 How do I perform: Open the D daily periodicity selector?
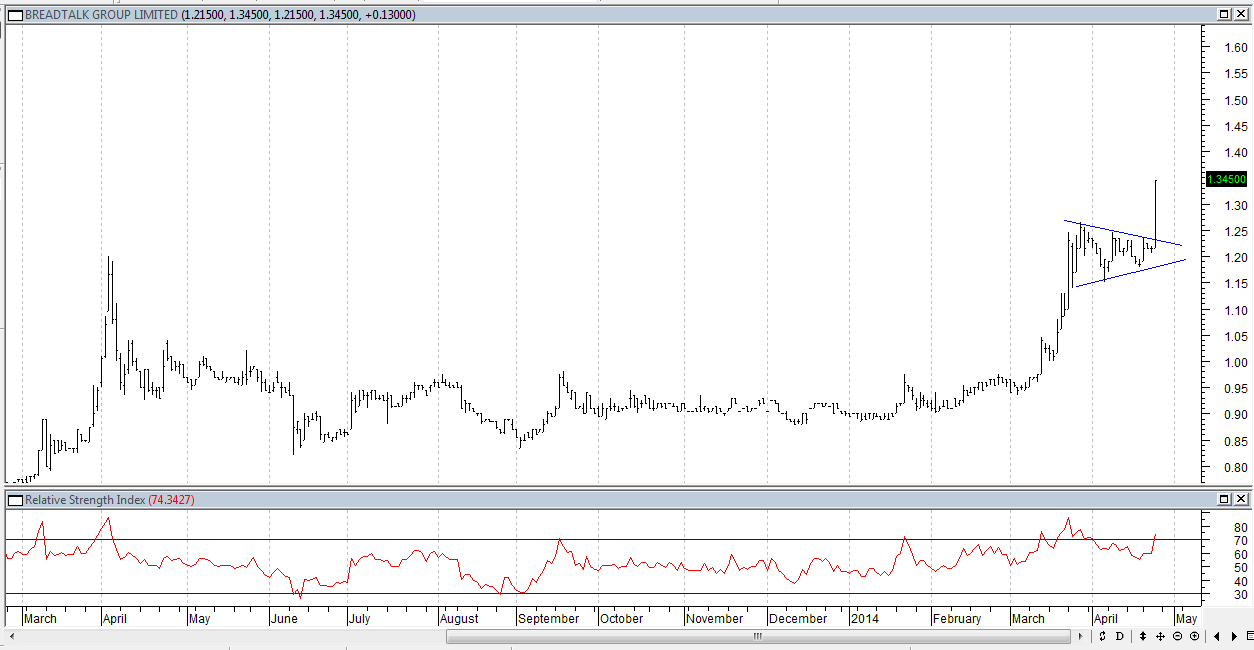(x=1120, y=636)
